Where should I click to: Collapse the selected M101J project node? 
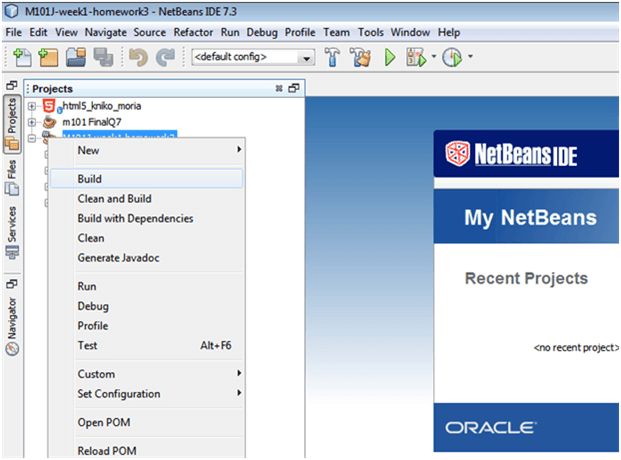click(x=32, y=138)
